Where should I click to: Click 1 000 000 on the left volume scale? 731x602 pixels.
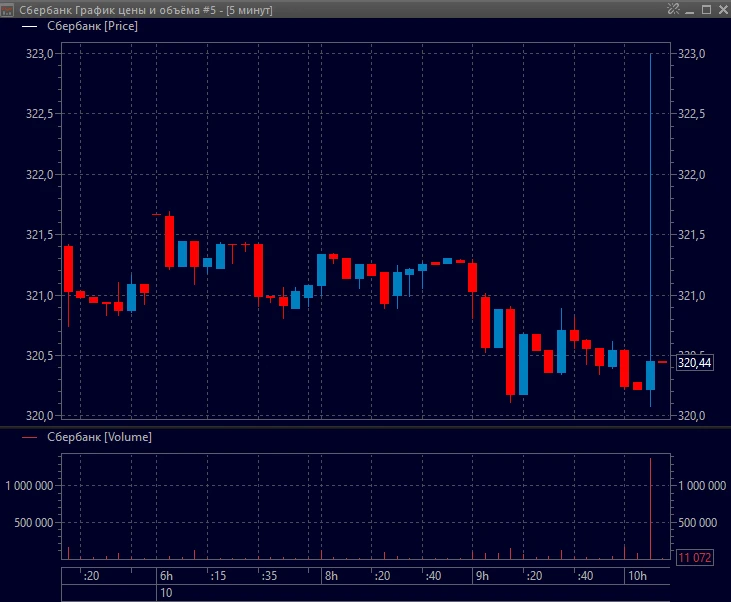point(29,486)
